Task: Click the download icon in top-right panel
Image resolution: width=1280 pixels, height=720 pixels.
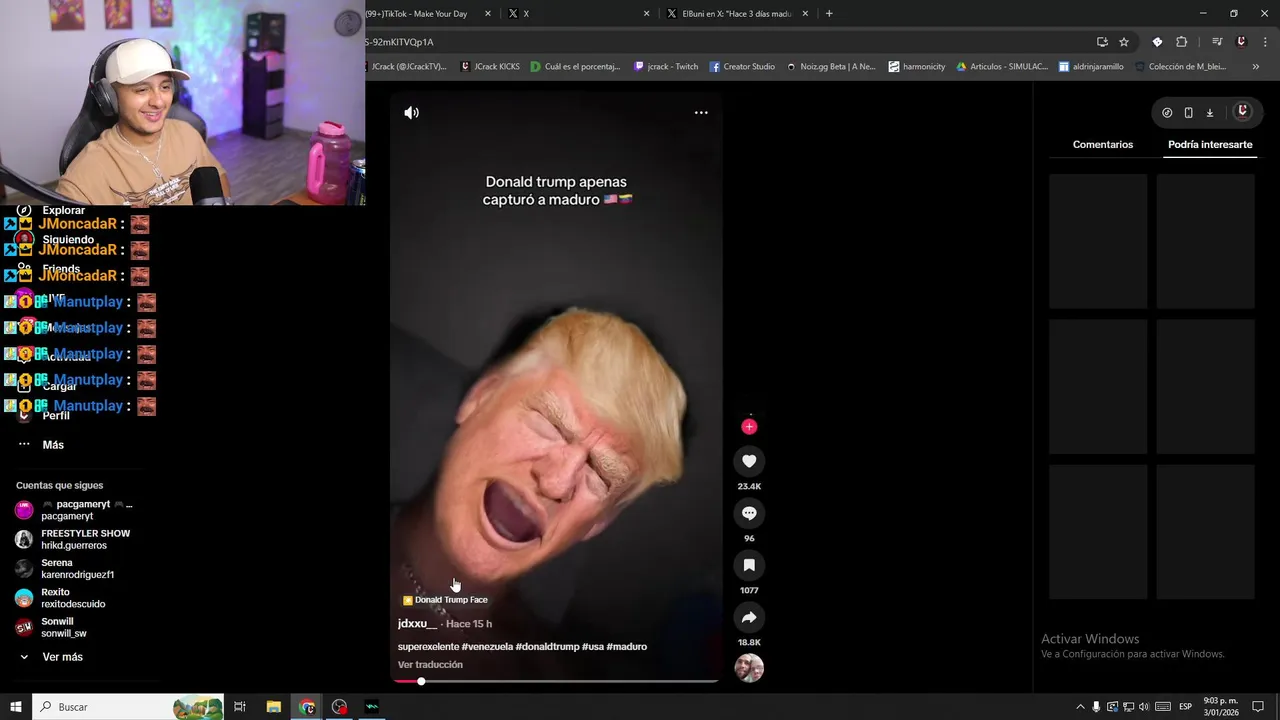Action: tap(1209, 113)
